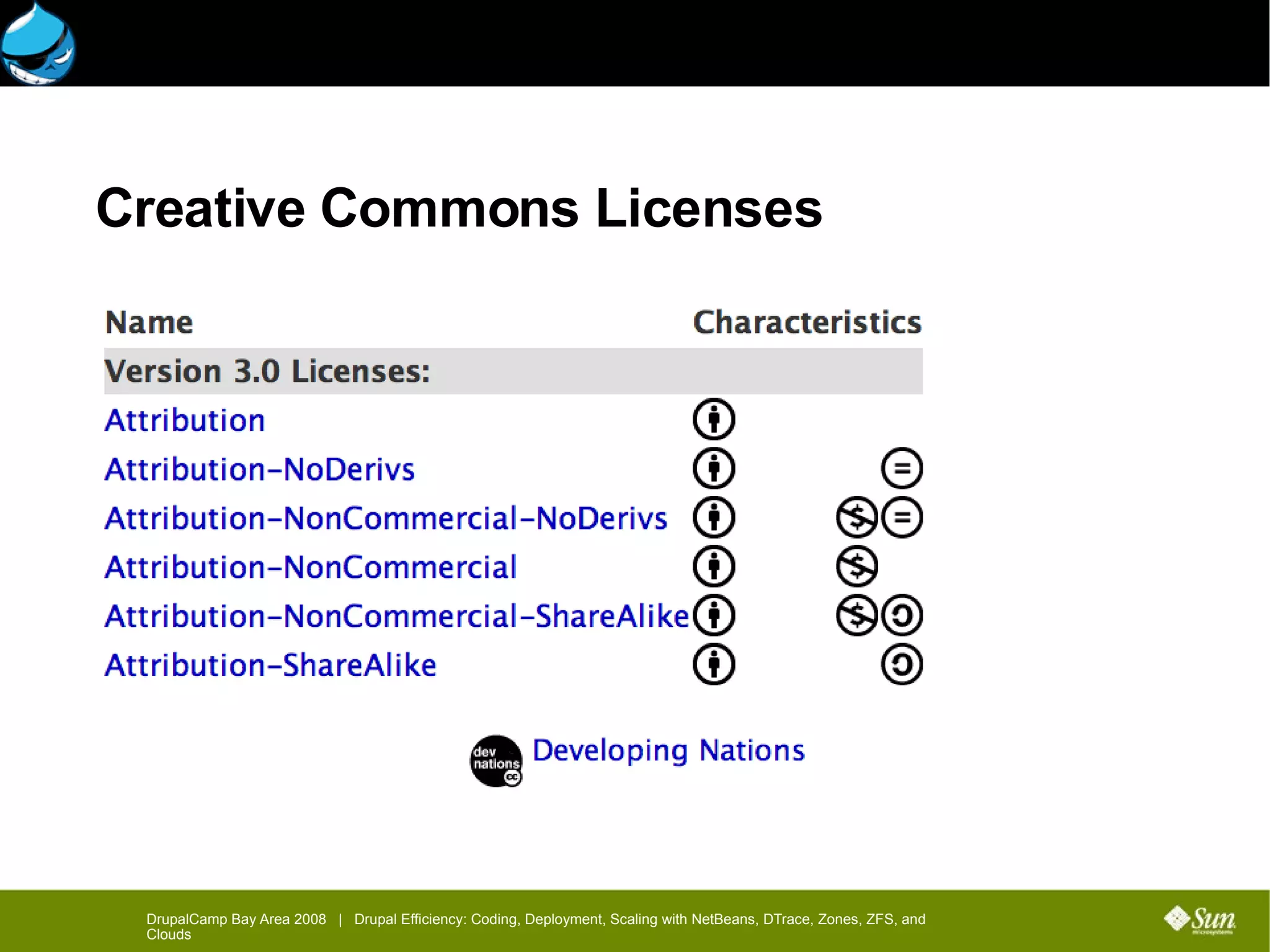The height and width of the screenshot is (952, 1270).
Task: Open the Attribution-NonCommercial license link
Action: (x=311, y=567)
